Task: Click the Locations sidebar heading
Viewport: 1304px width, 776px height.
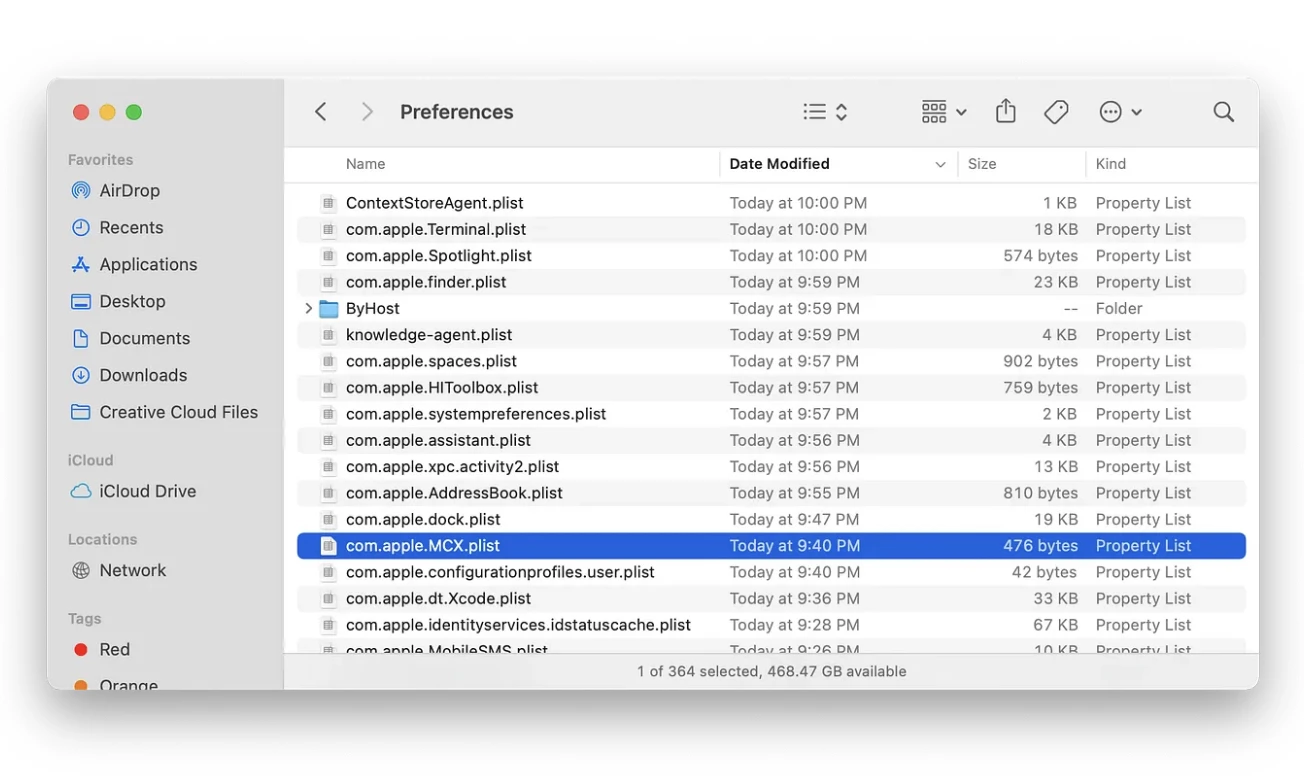Action: pos(102,539)
